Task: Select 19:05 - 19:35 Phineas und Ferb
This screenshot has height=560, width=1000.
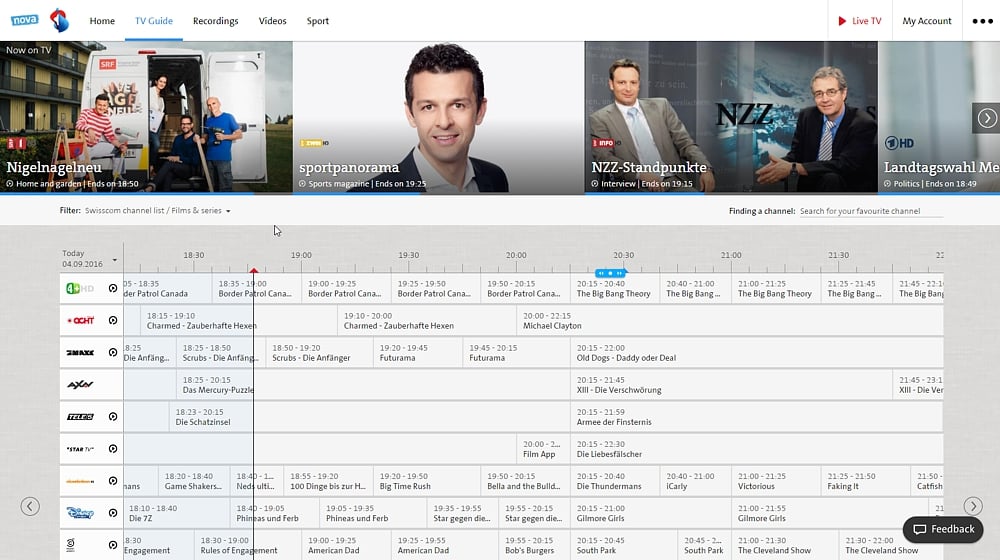Action: click(x=373, y=513)
